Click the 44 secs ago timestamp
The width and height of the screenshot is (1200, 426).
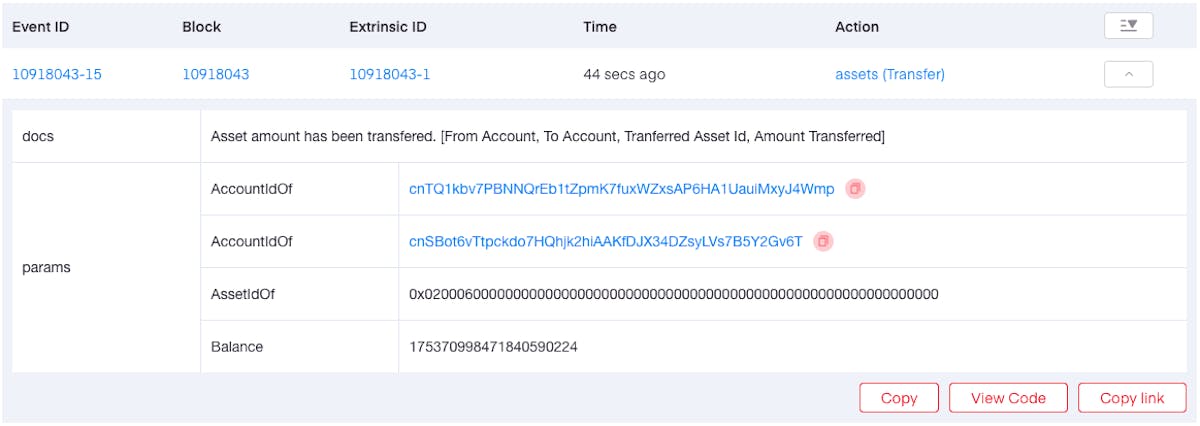point(624,74)
